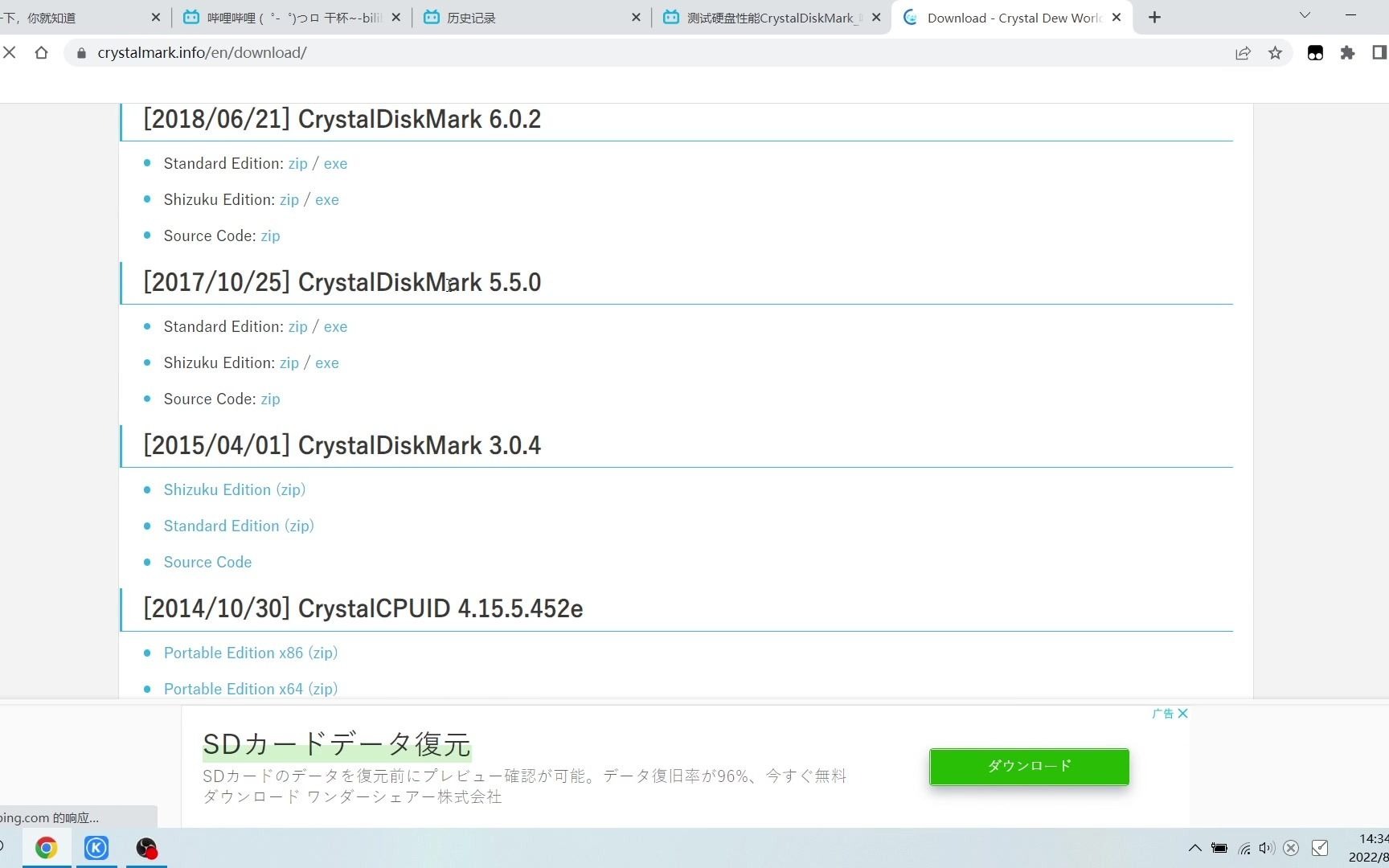Open a new tab with plus button
This screenshot has width=1389, height=868.
pyautogui.click(x=1154, y=17)
